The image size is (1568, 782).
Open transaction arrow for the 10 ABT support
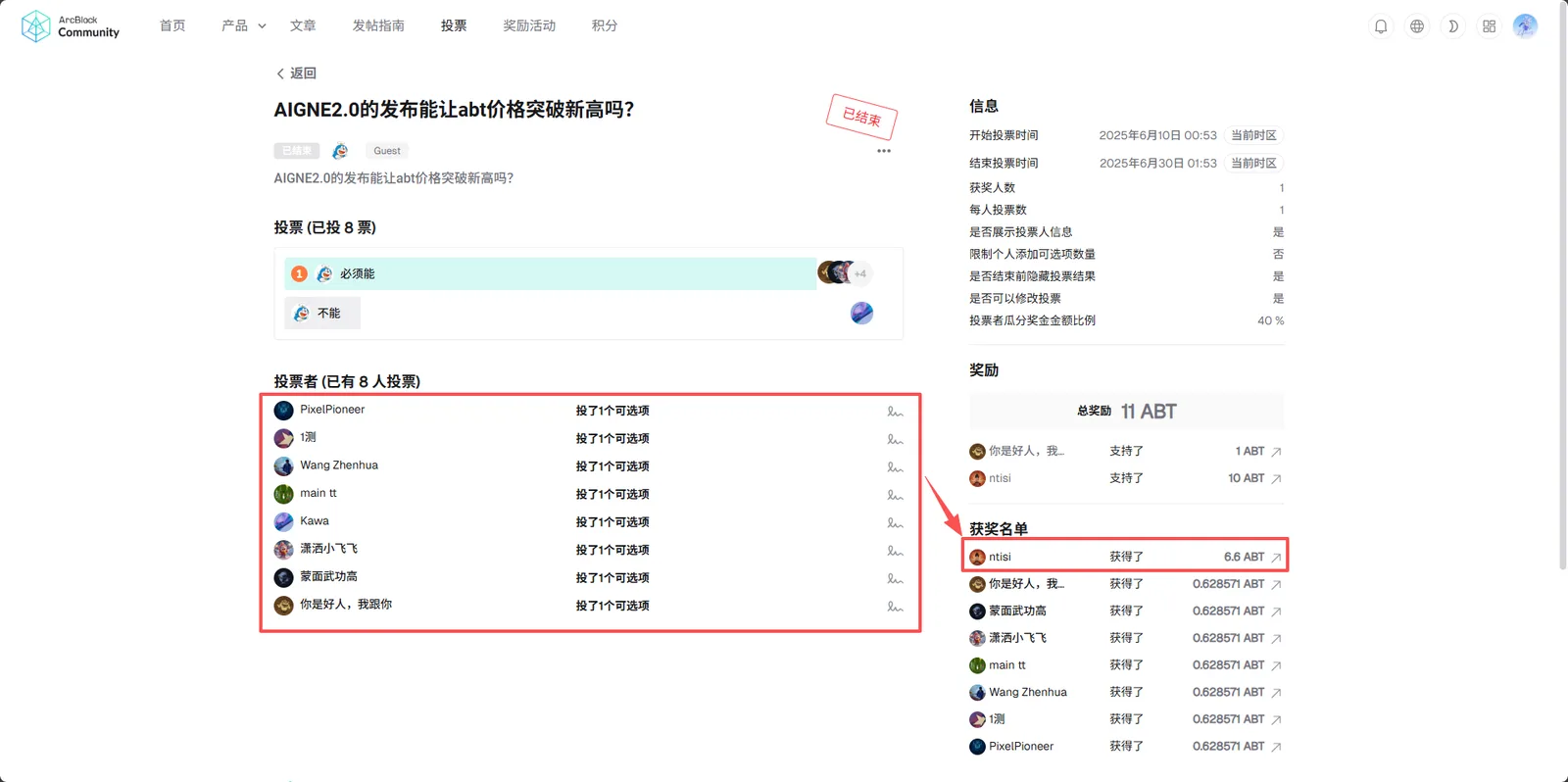pyautogui.click(x=1276, y=479)
